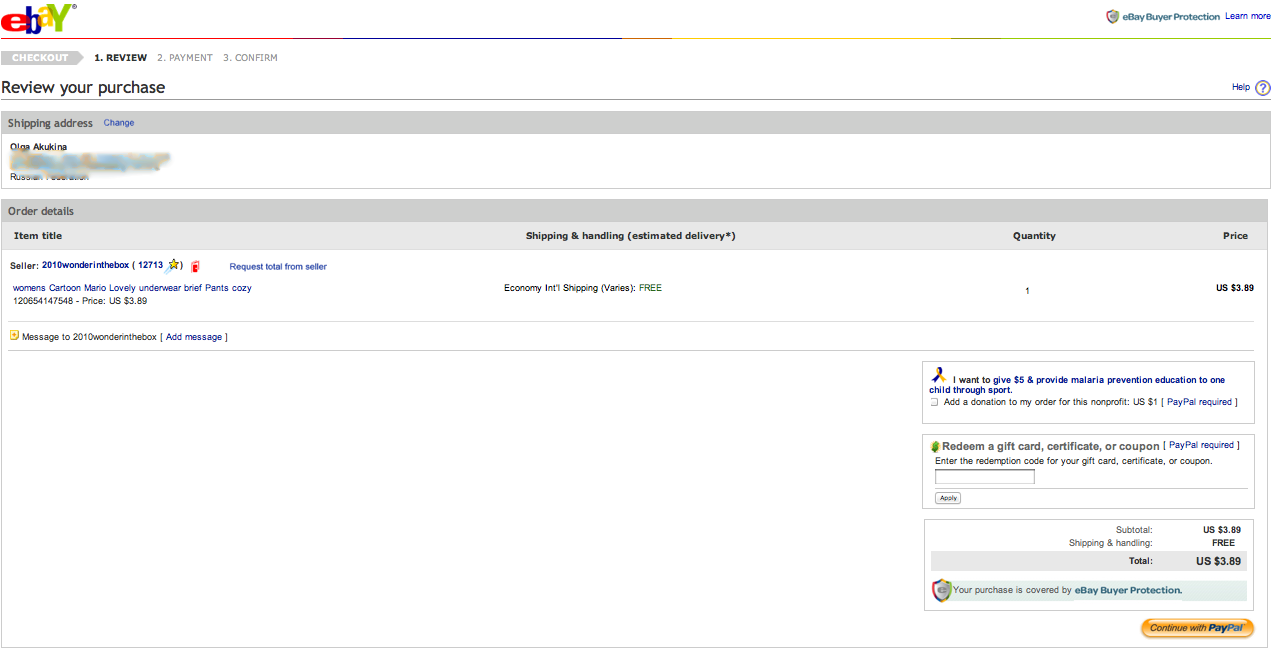Viewport: 1274px width, 658px height.
Task: Click Add message to seller link
Action: 194,337
